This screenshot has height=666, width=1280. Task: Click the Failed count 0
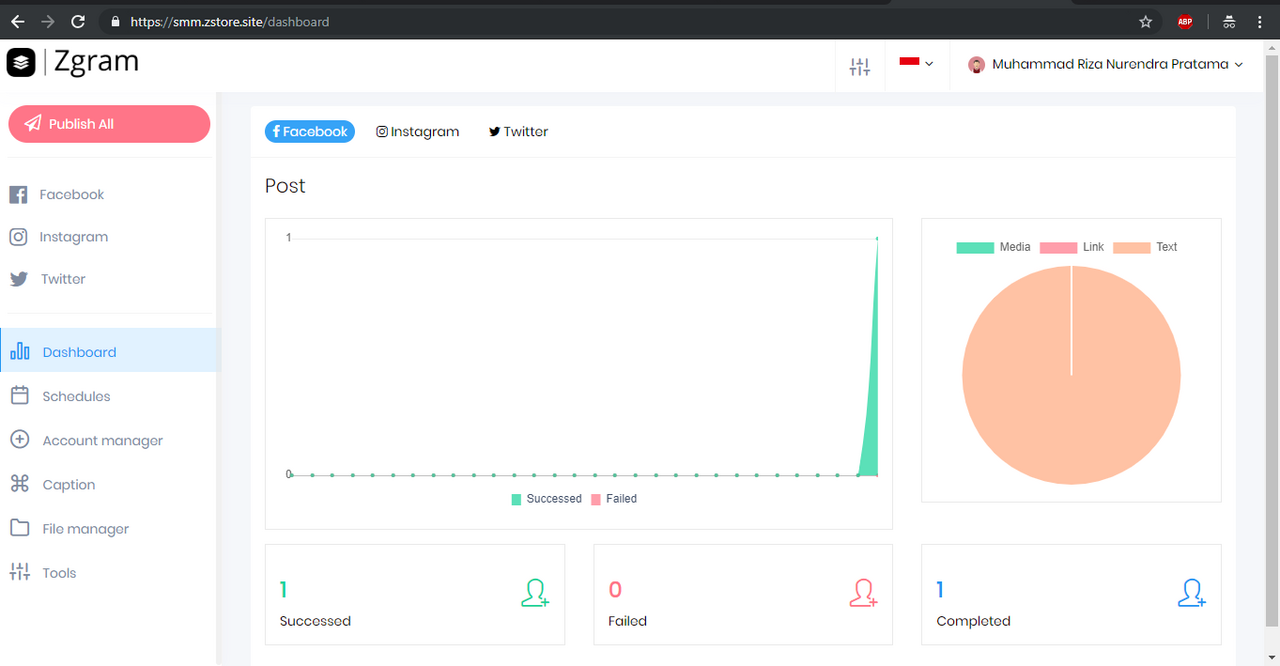[615, 590]
